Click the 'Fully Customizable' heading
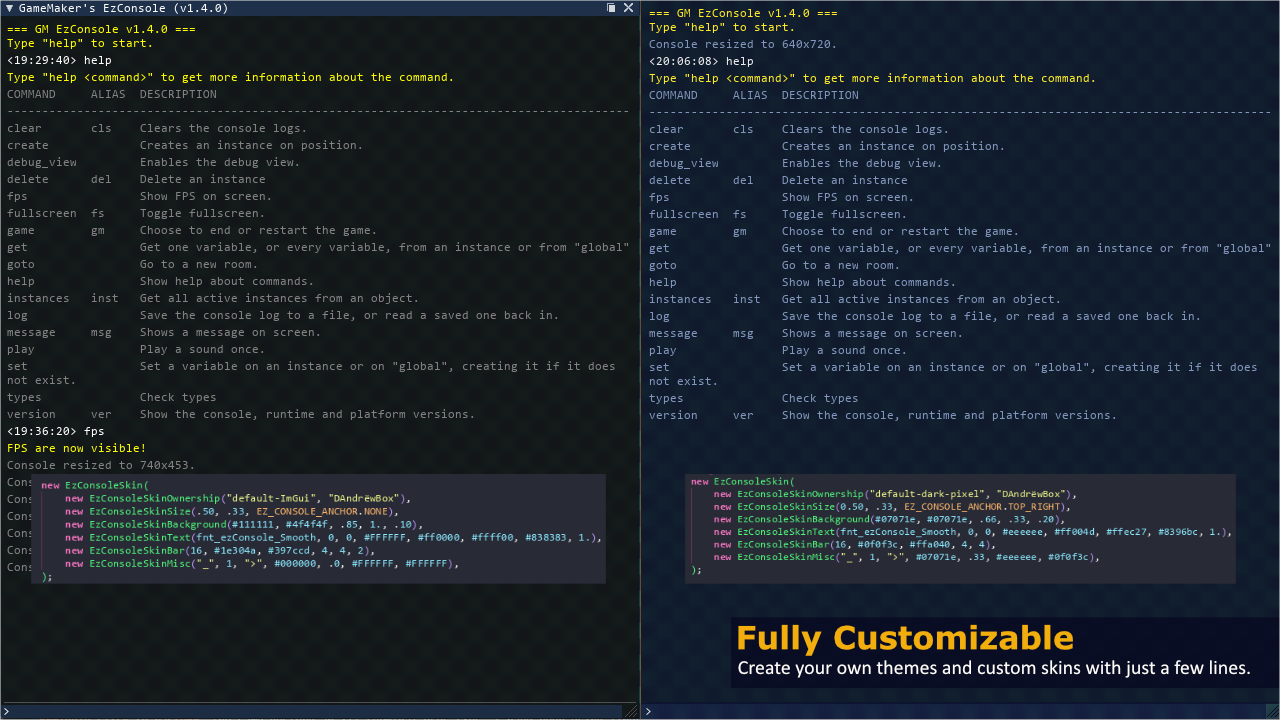 pyautogui.click(x=905, y=638)
